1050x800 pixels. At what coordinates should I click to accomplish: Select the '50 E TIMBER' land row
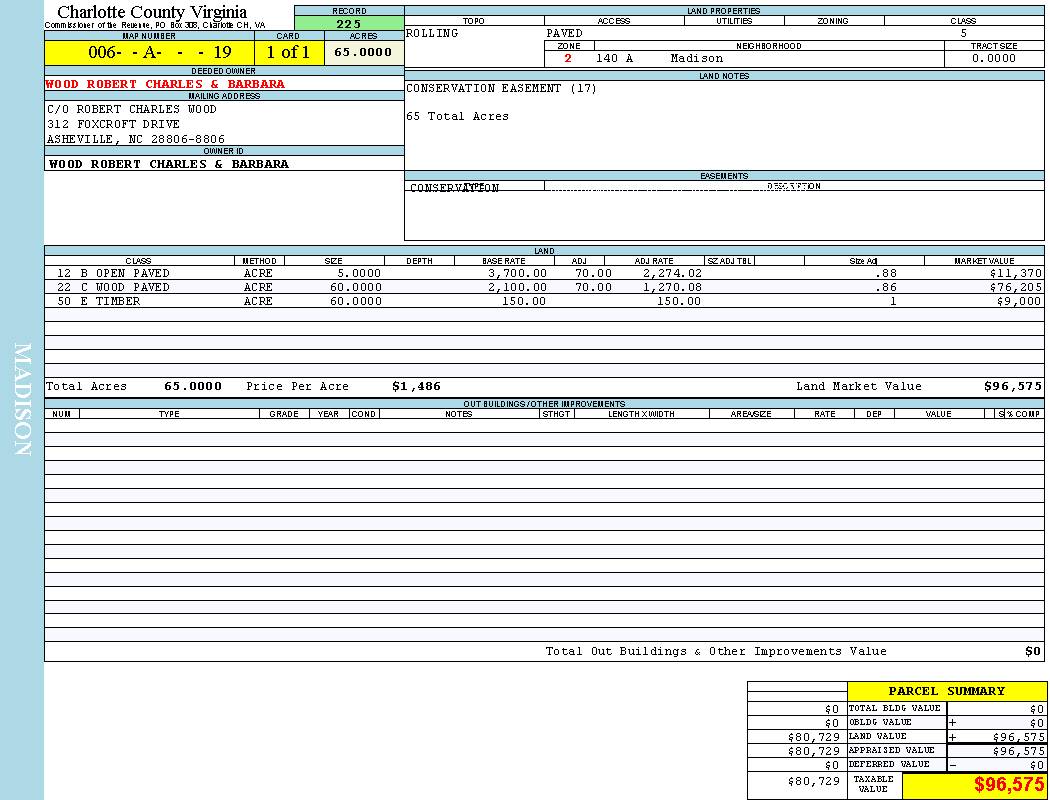98,301
